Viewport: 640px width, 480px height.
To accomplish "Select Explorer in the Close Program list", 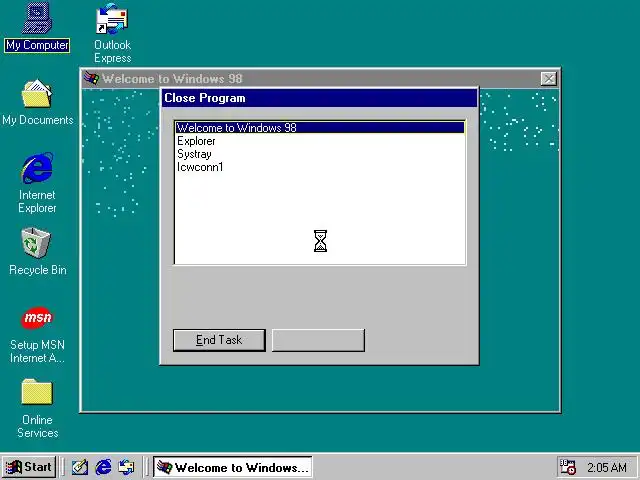I will click(320, 141).
